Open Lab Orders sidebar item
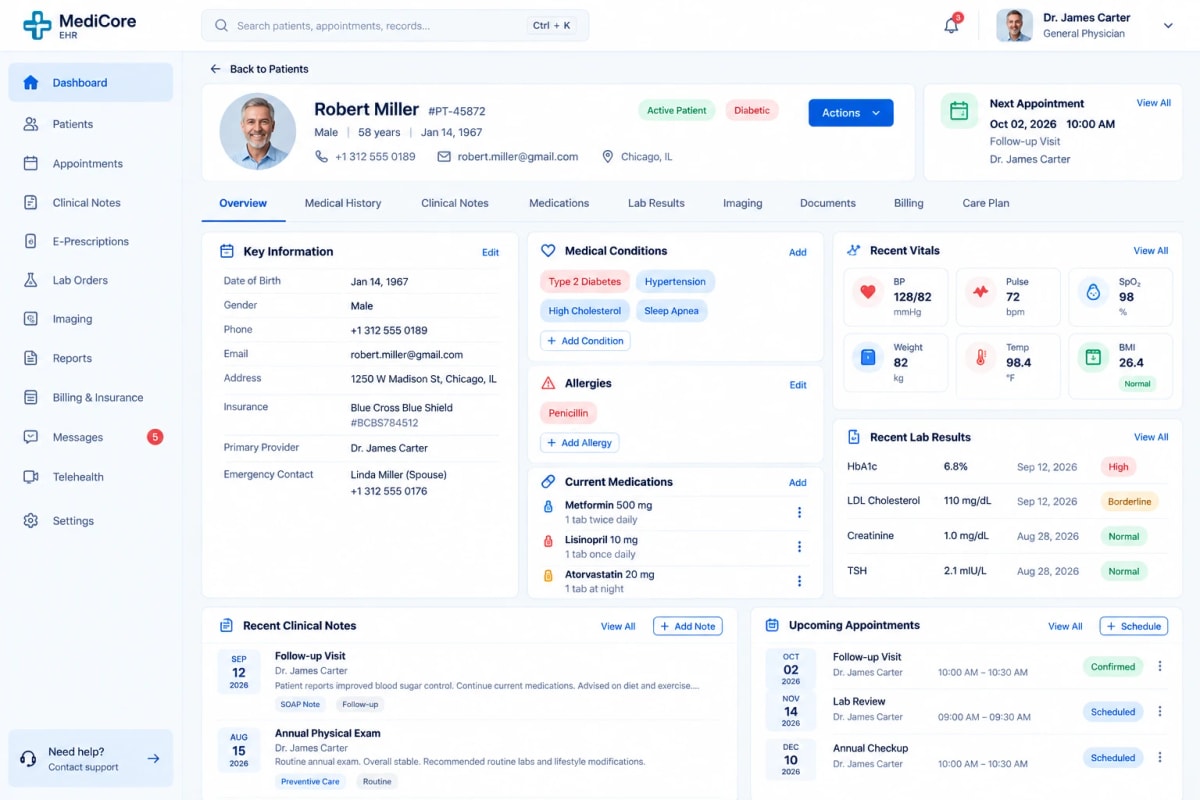This screenshot has width=1200, height=800. tap(90, 280)
